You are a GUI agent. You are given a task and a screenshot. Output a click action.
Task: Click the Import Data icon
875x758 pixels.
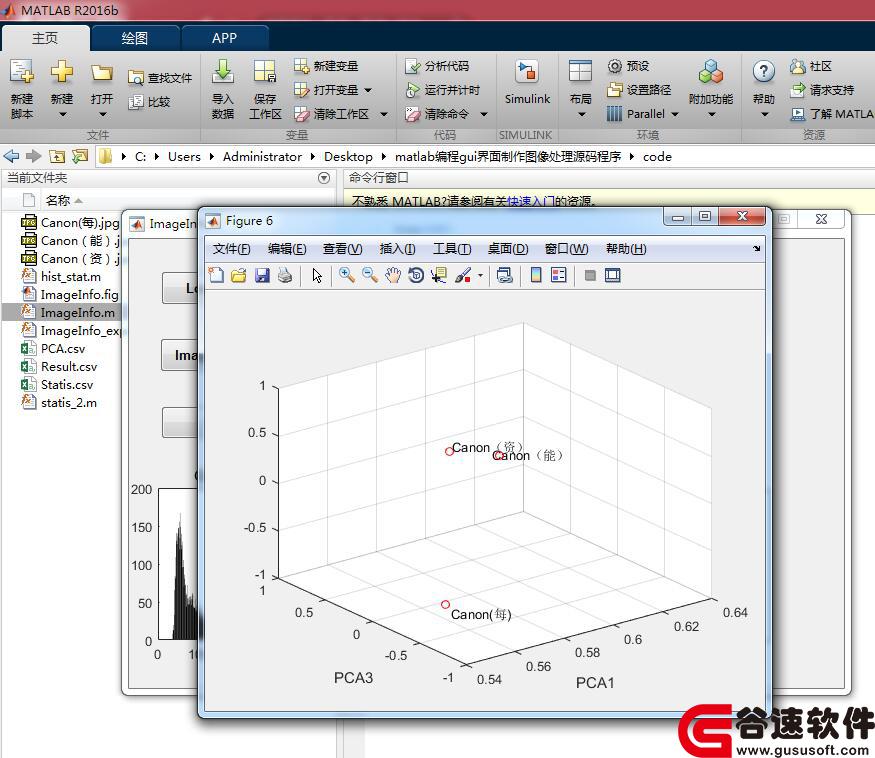pyautogui.click(x=223, y=71)
